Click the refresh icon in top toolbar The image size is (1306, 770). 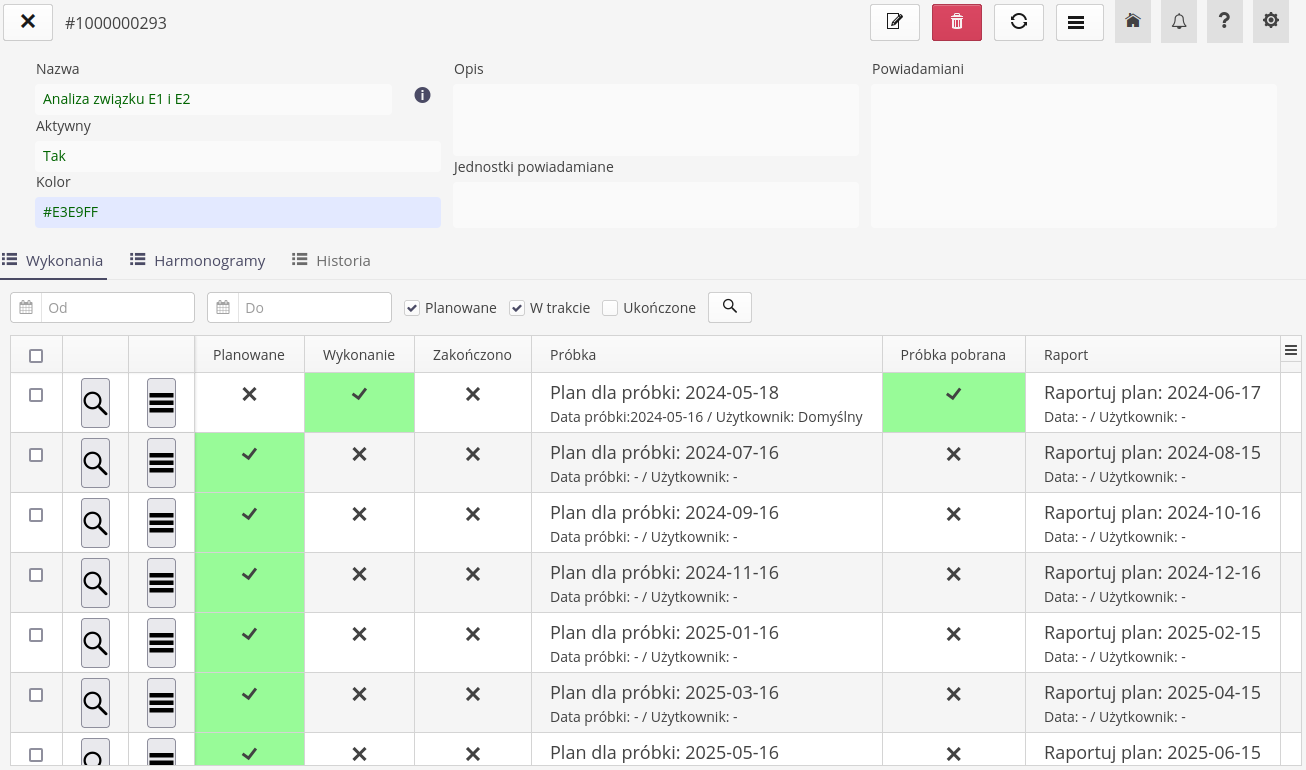(1019, 22)
